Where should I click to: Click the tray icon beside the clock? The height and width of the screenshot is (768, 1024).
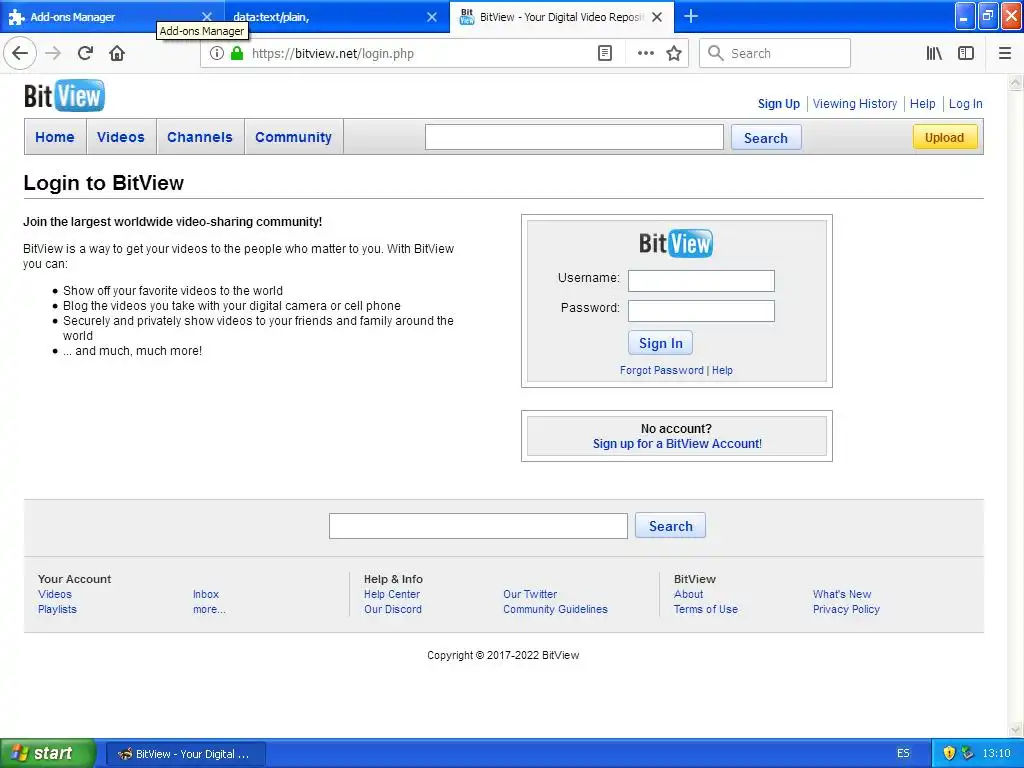(x=968, y=753)
